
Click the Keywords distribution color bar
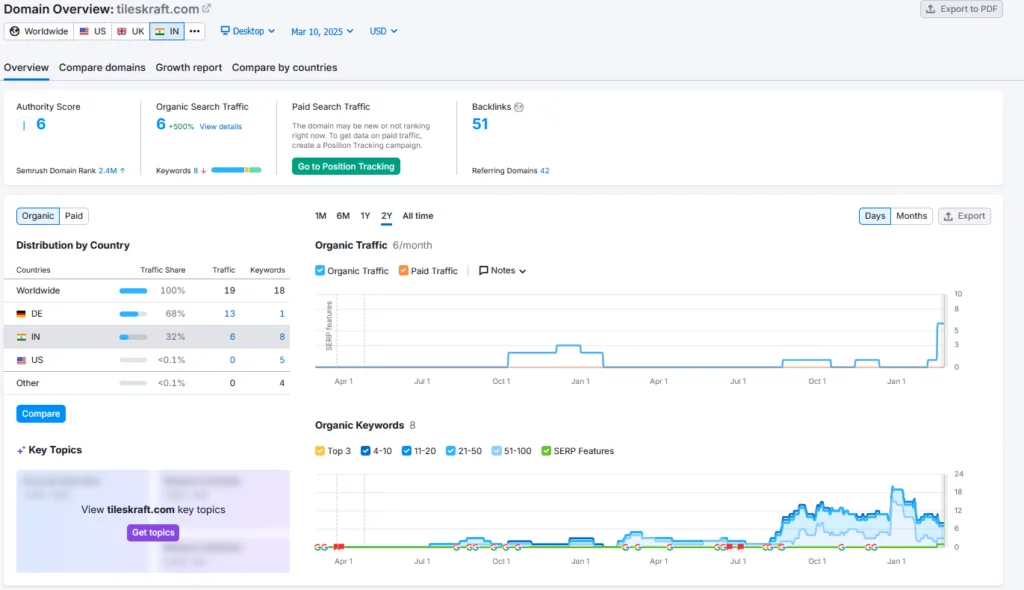click(236, 170)
